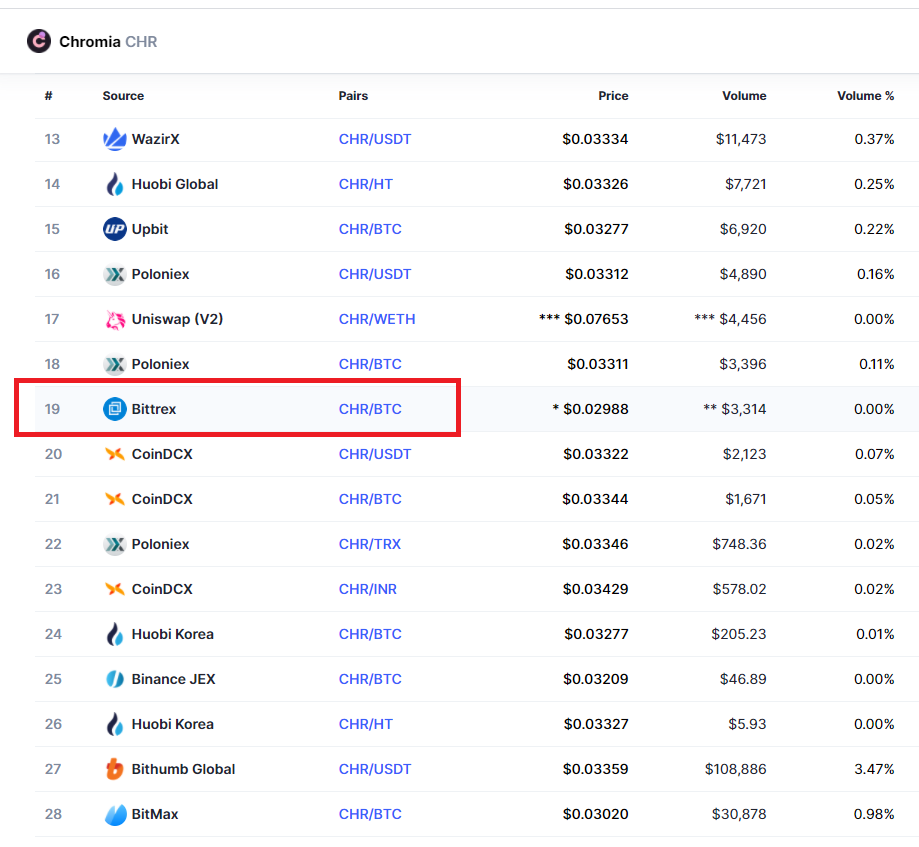
Task: Click the $30,878 volume cell
Action: click(739, 814)
